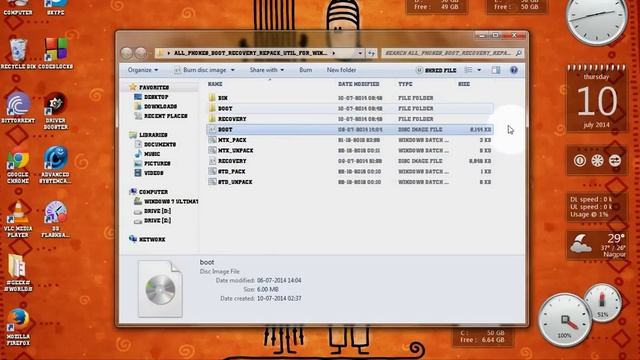Viewport: 640px width, 360px height.
Task: Open the BitTorrent desktop shortcut
Action: tap(18, 108)
